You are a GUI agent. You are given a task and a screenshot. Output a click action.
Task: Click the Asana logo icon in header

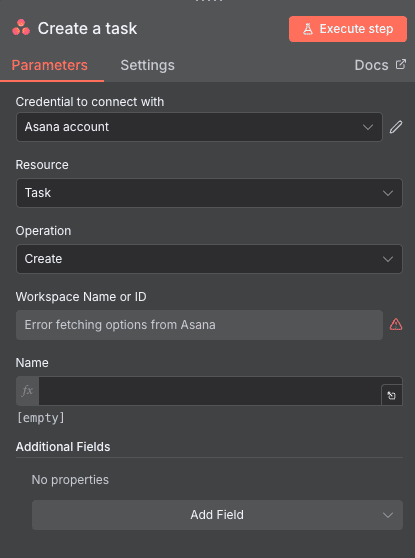pyautogui.click(x=21, y=28)
